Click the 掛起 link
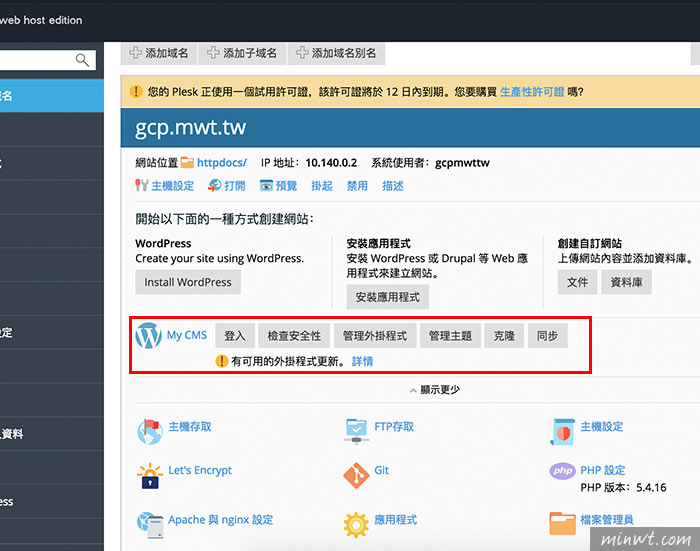 (x=322, y=186)
